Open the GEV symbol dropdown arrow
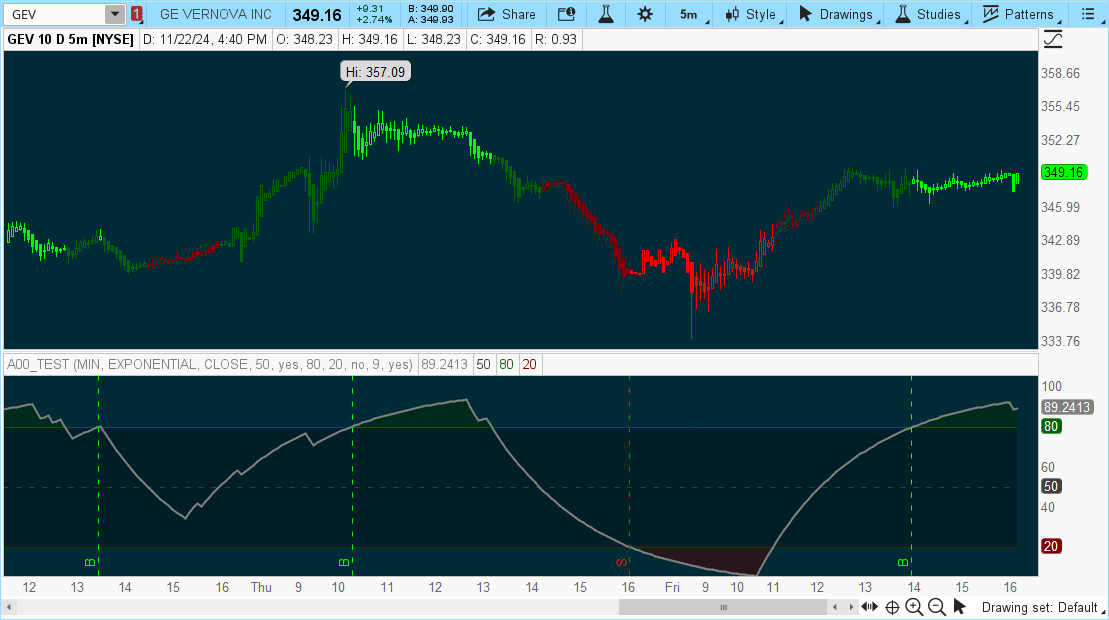The image size is (1109, 620). click(x=115, y=14)
